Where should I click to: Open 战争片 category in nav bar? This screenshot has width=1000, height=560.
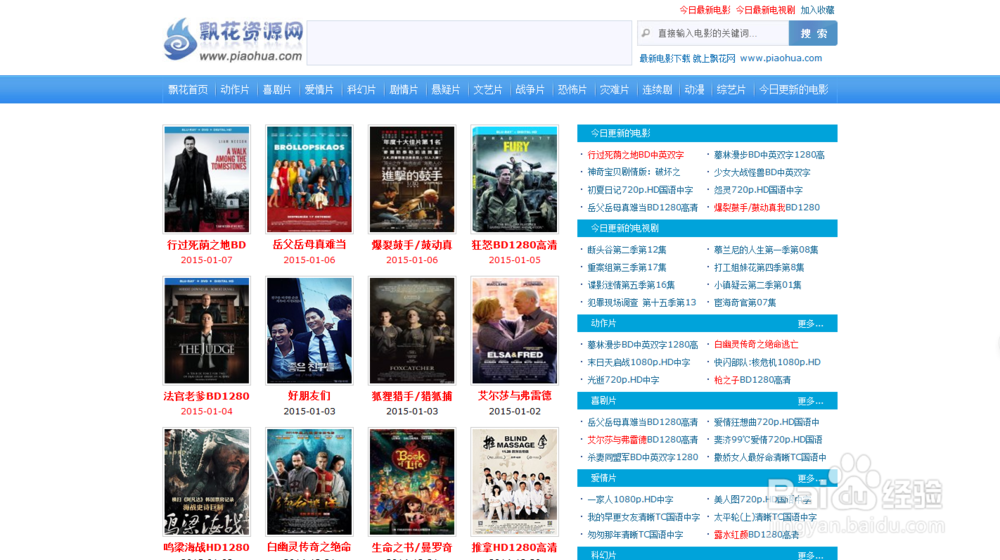pos(530,90)
